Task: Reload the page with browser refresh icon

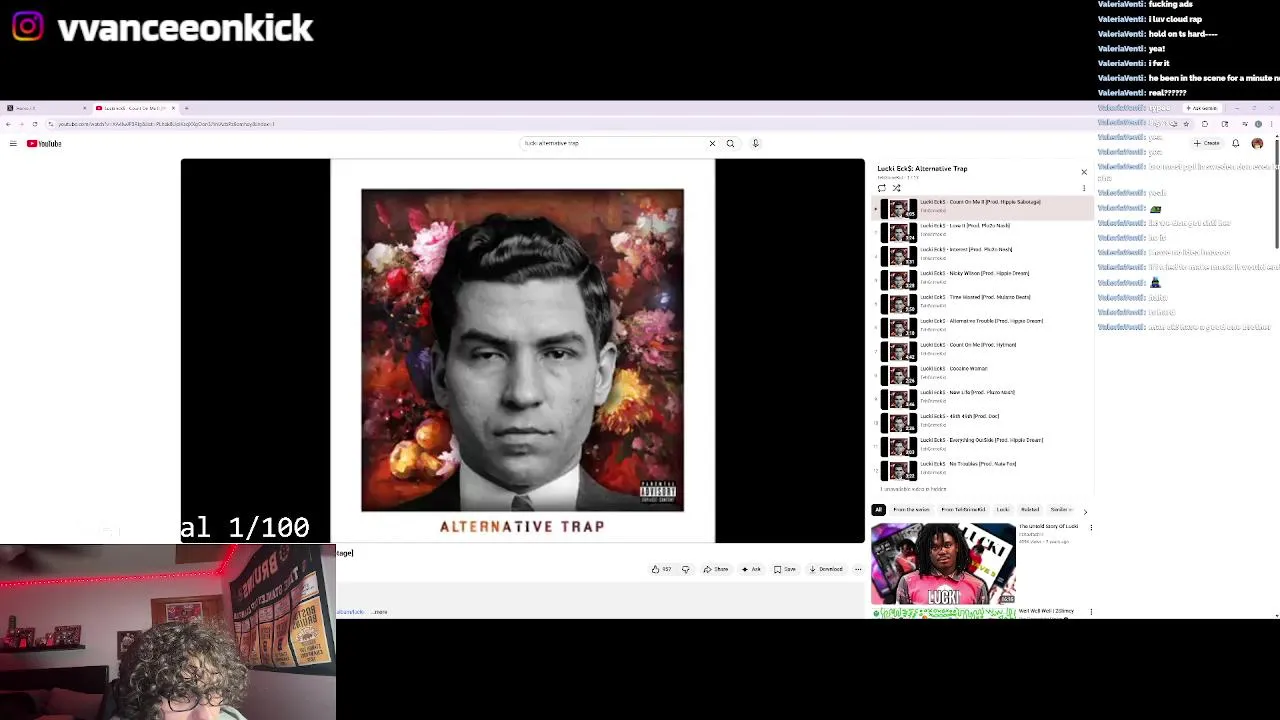Action: click(35, 124)
